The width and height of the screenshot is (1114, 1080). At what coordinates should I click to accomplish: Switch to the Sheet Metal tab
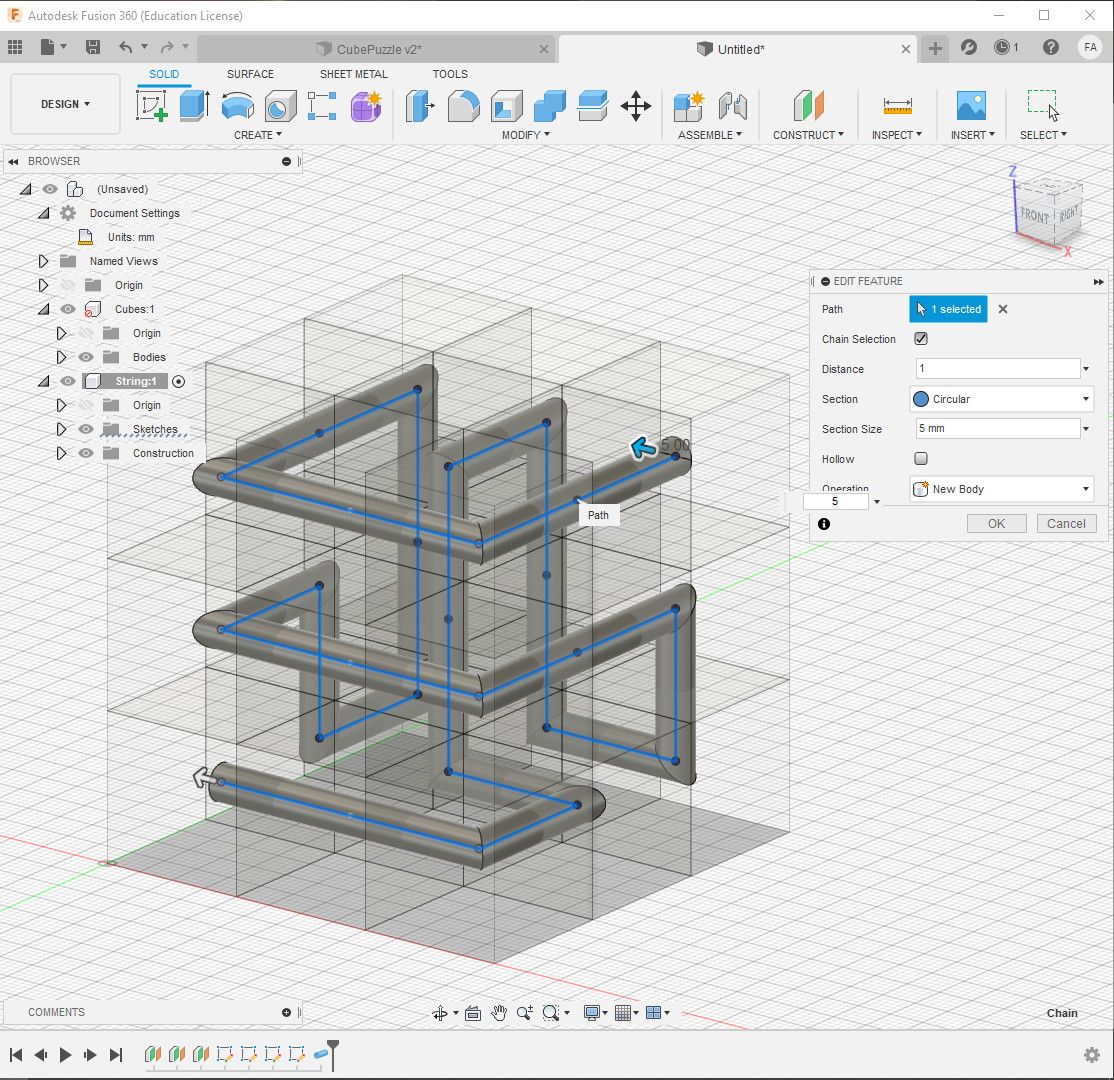(353, 74)
